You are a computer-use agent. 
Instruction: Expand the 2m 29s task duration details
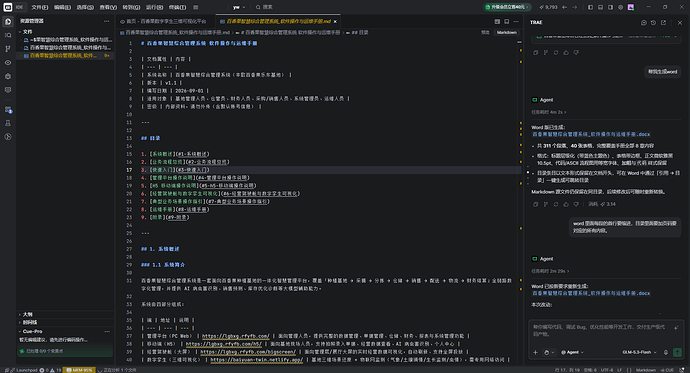(550, 271)
